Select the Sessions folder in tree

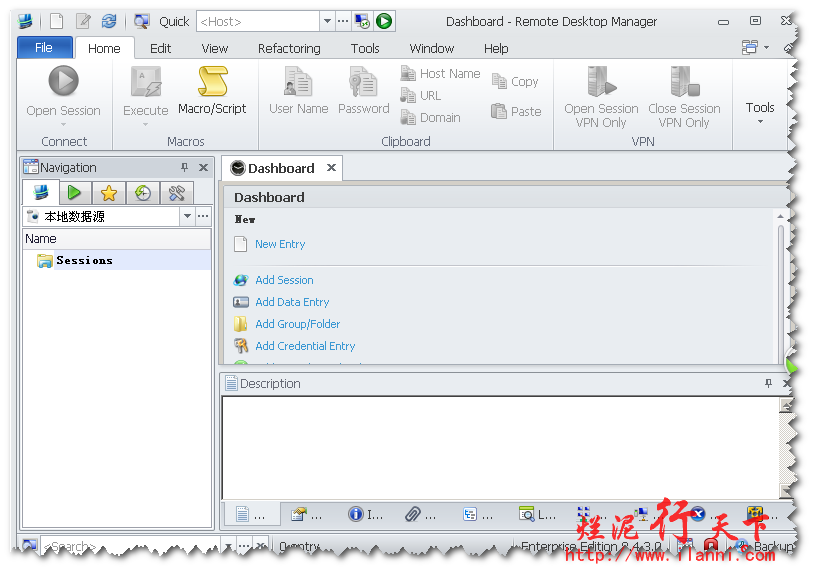[84, 260]
